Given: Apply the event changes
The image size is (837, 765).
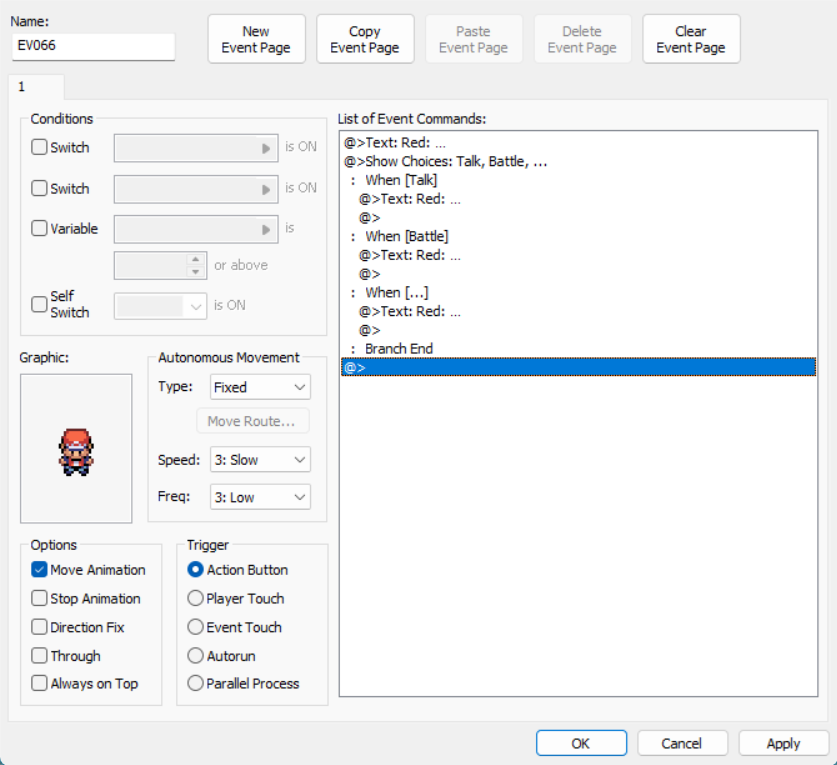Looking at the screenshot, I should [784, 743].
